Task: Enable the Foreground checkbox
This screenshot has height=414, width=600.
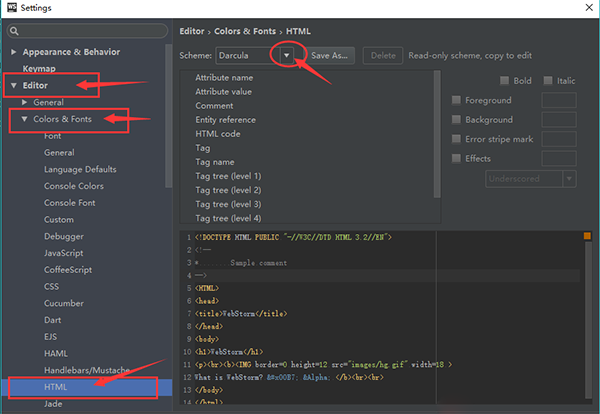Action: [457, 100]
